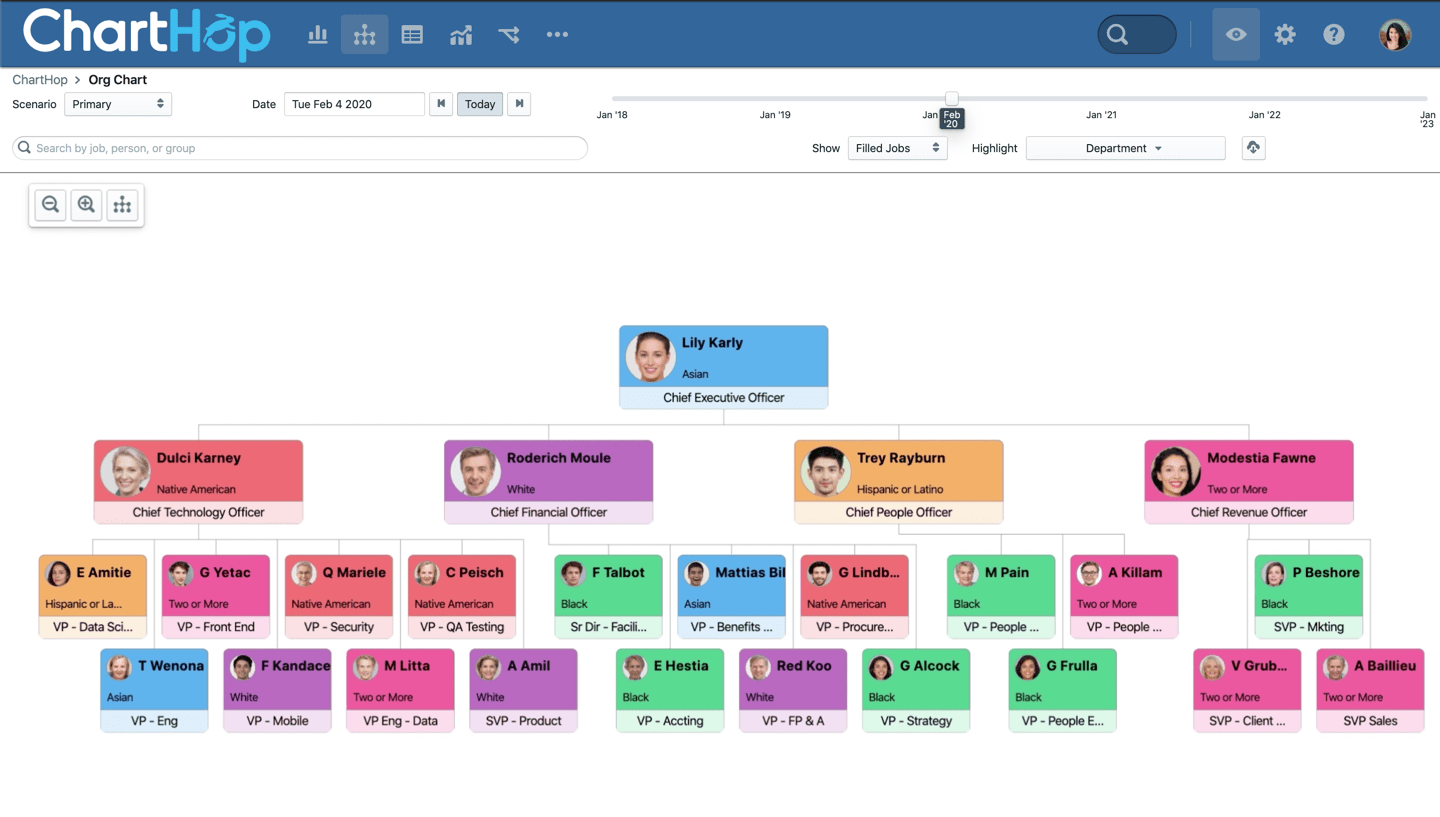This screenshot has width=1440, height=817.
Task: Open the org chart view icon
Action: coord(364,34)
